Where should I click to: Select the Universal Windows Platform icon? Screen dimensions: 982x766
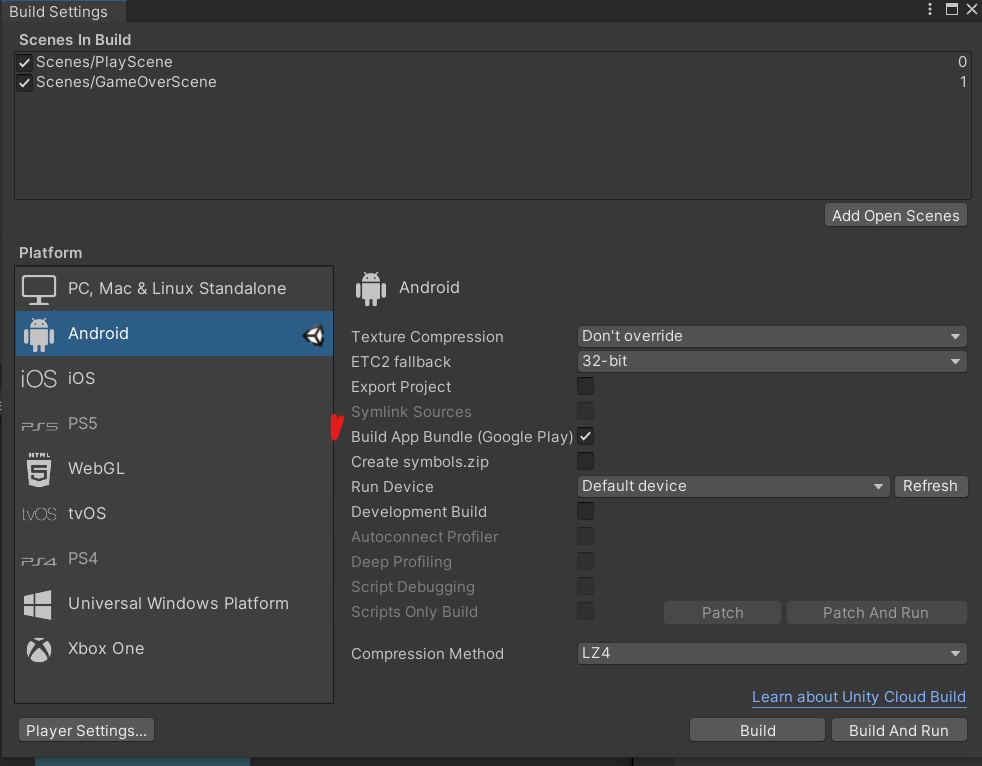click(39, 604)
